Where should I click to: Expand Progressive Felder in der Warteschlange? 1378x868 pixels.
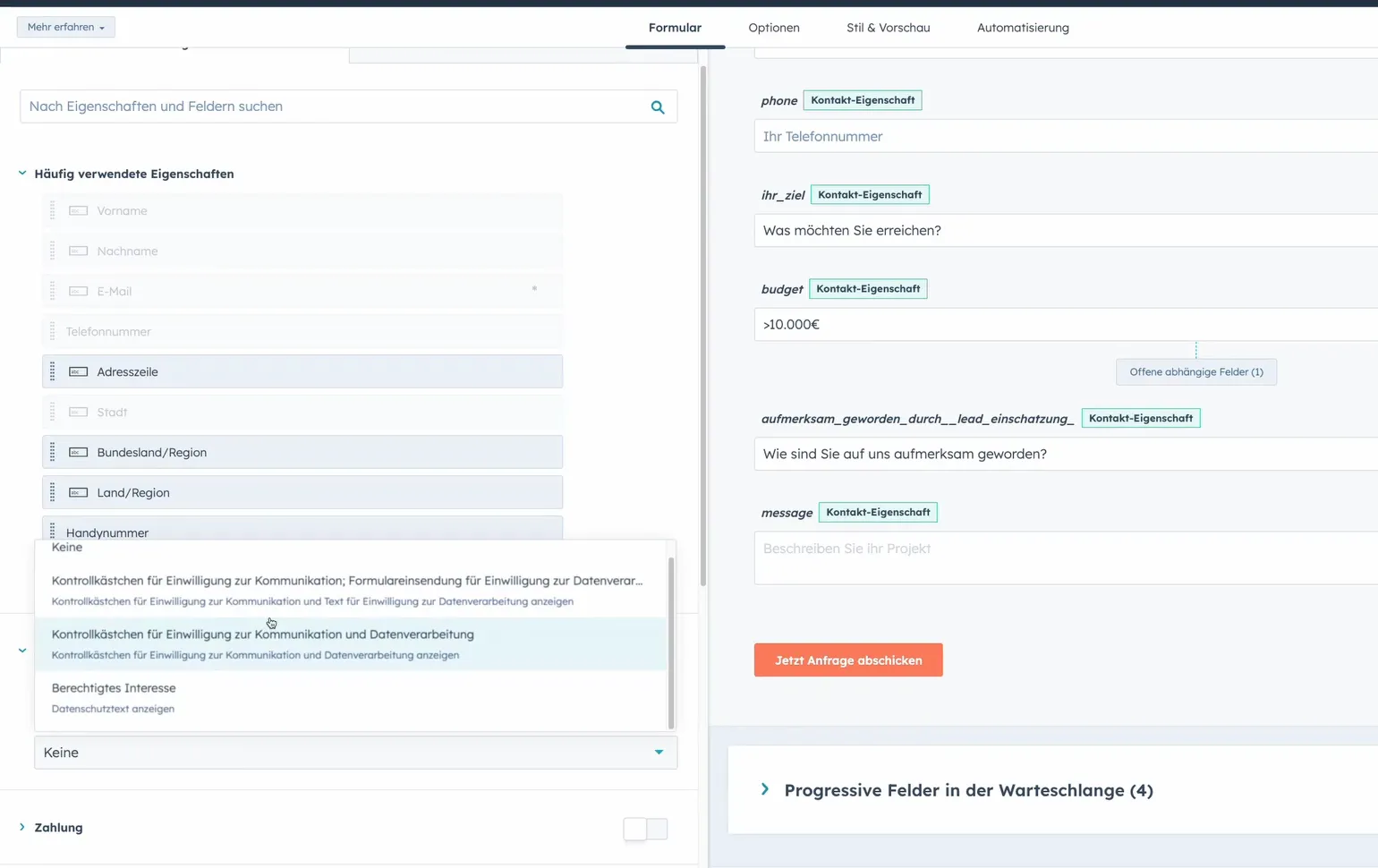(x=765, y=789)
